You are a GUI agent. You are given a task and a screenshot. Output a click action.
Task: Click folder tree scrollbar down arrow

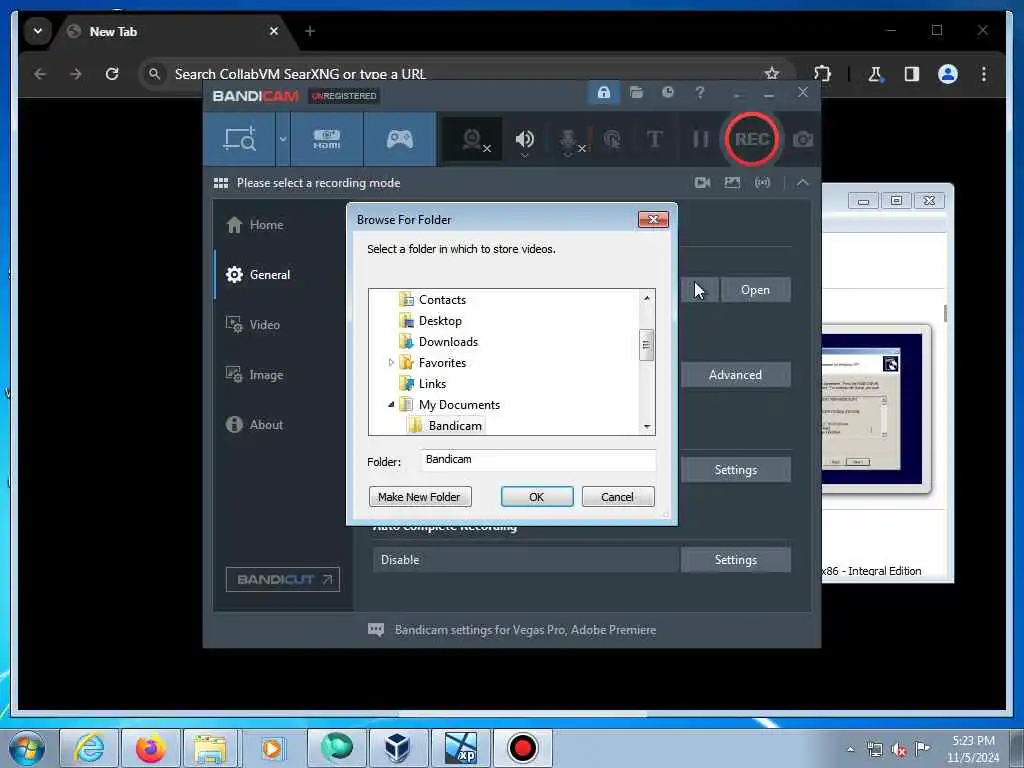pyautogui.click(x=647, y=427)
